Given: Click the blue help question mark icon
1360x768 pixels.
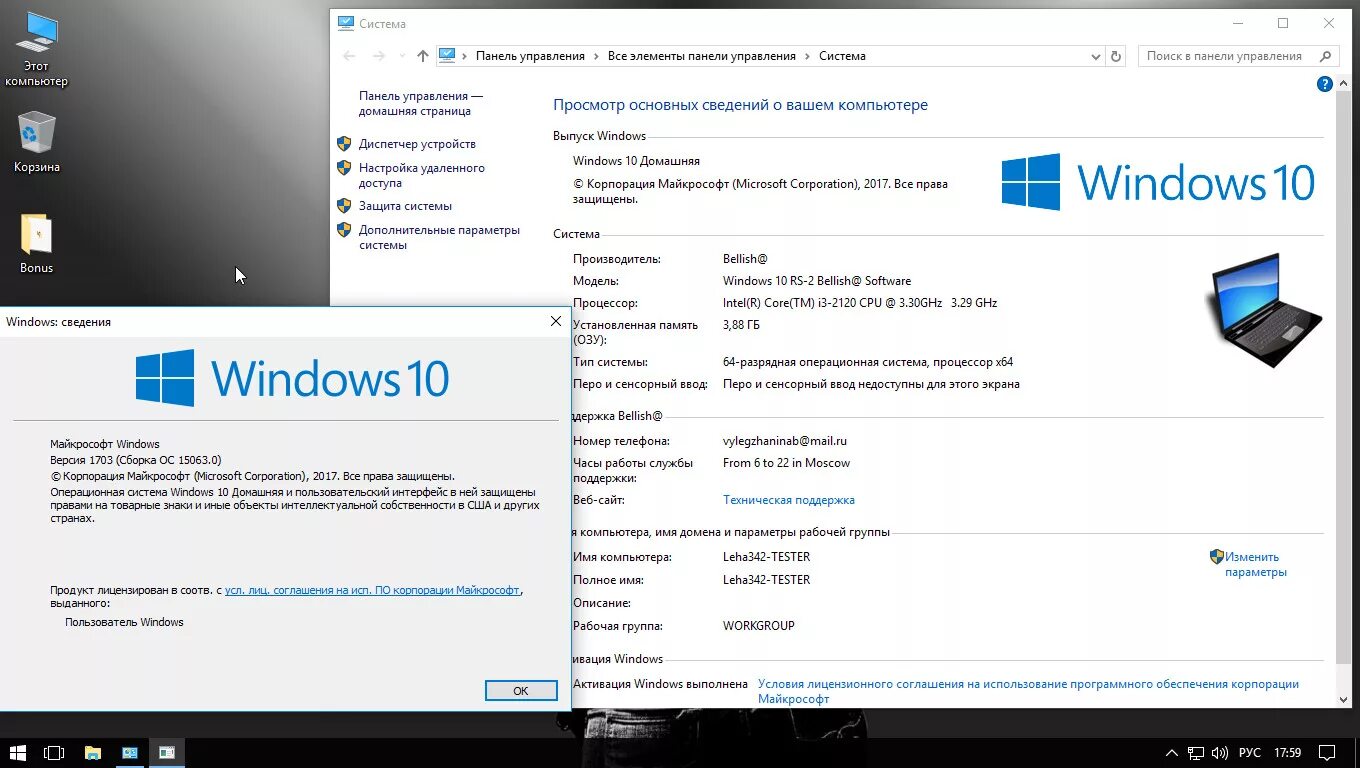Looking at the screenshot, I should (1325, 84).
